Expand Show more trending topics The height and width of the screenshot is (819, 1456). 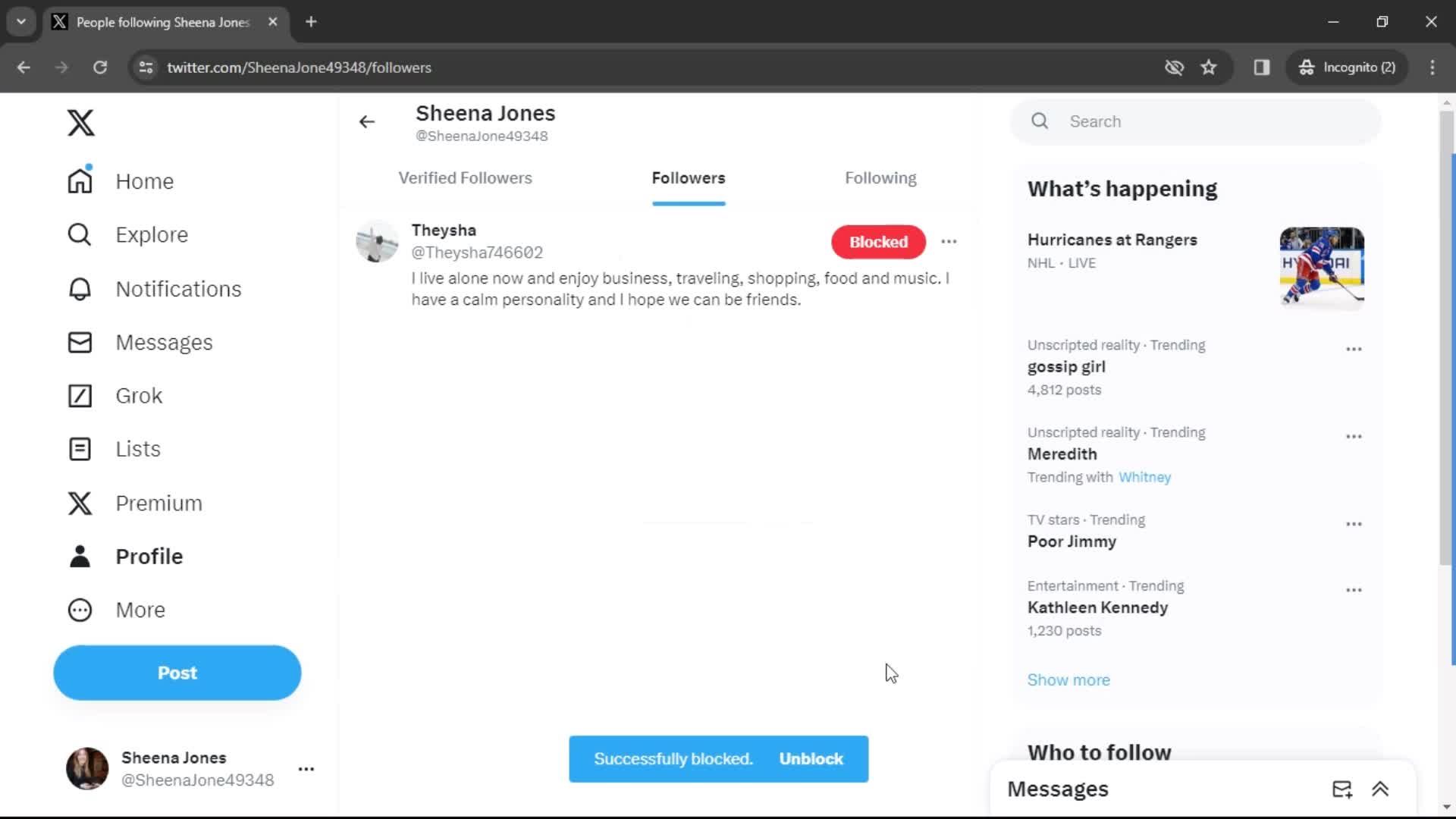1069,679
